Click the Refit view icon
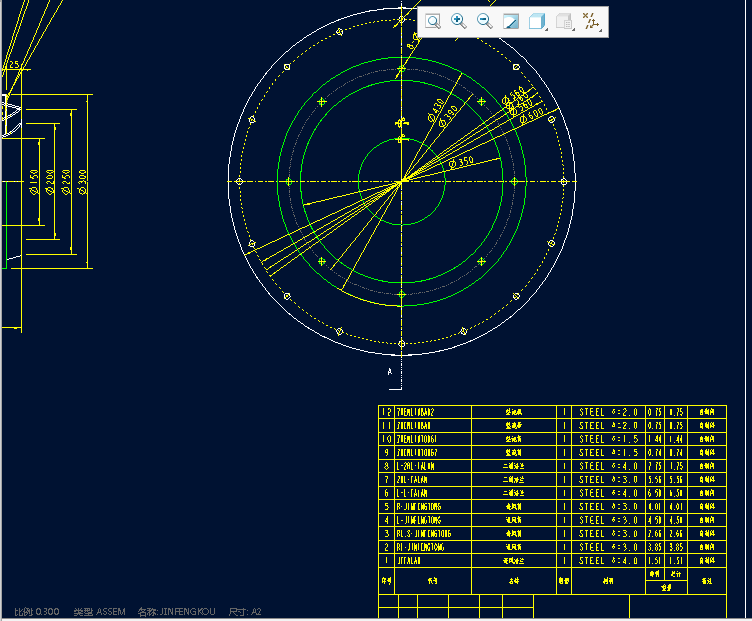Screen dimensions: 752x621 tap(433, 21)
